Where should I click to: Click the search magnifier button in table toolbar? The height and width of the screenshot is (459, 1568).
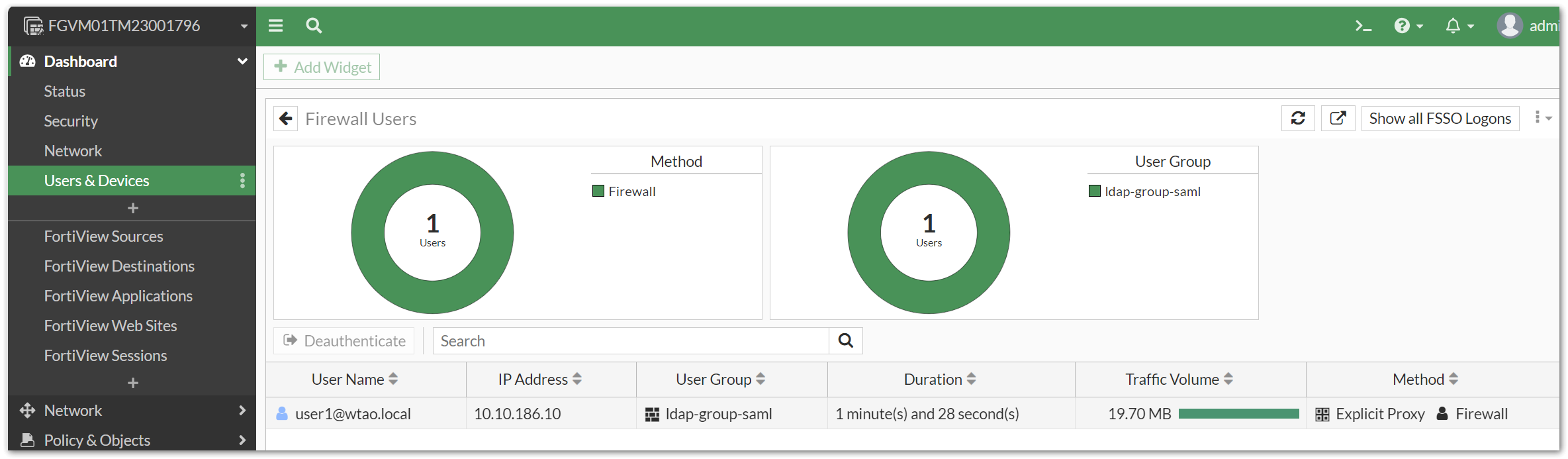point(845,340)
